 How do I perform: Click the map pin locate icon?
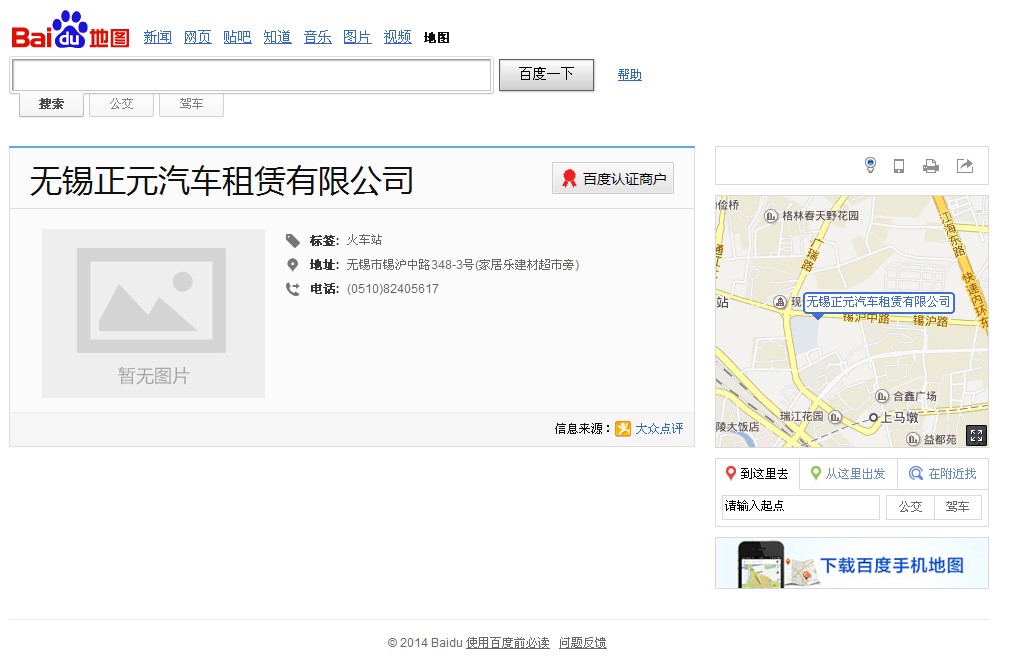pyautogui.click(x=870, y=166)
